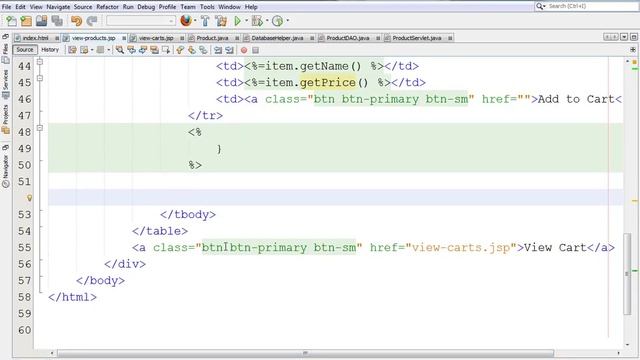Viewport: 640px width, 360px height.
Task: Open Run Project dropdown arrow
Action: (246, 21)
